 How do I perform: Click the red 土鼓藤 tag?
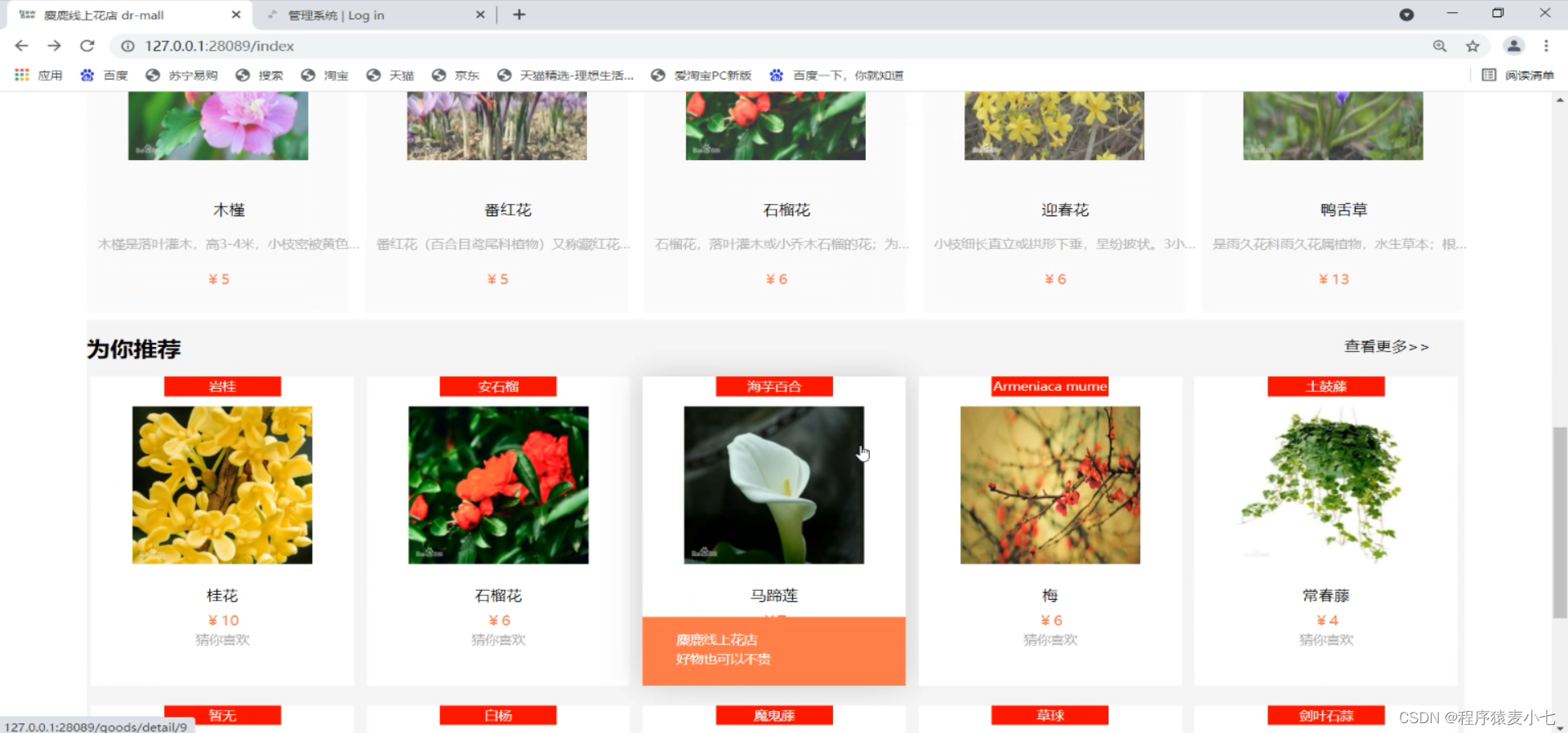click(1326, 386)
